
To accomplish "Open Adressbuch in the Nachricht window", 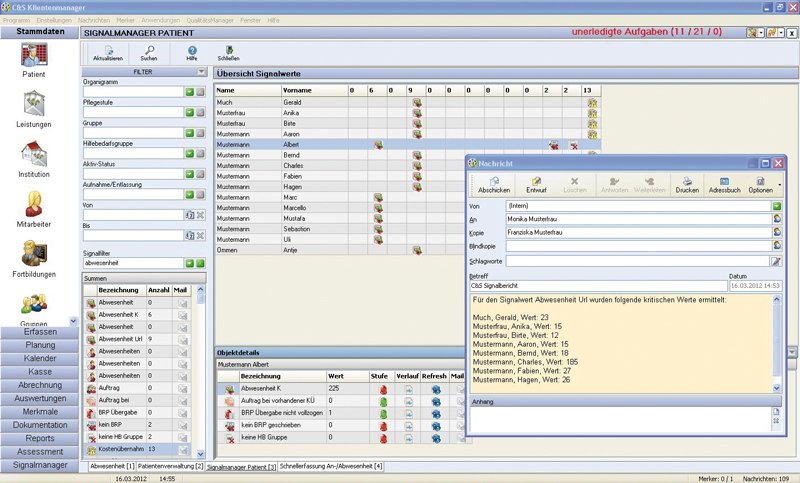I will (724, 185).
